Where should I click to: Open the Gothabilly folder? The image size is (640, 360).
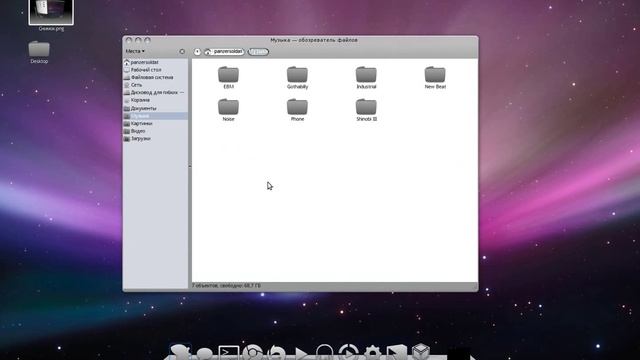(x=297, y=78)
